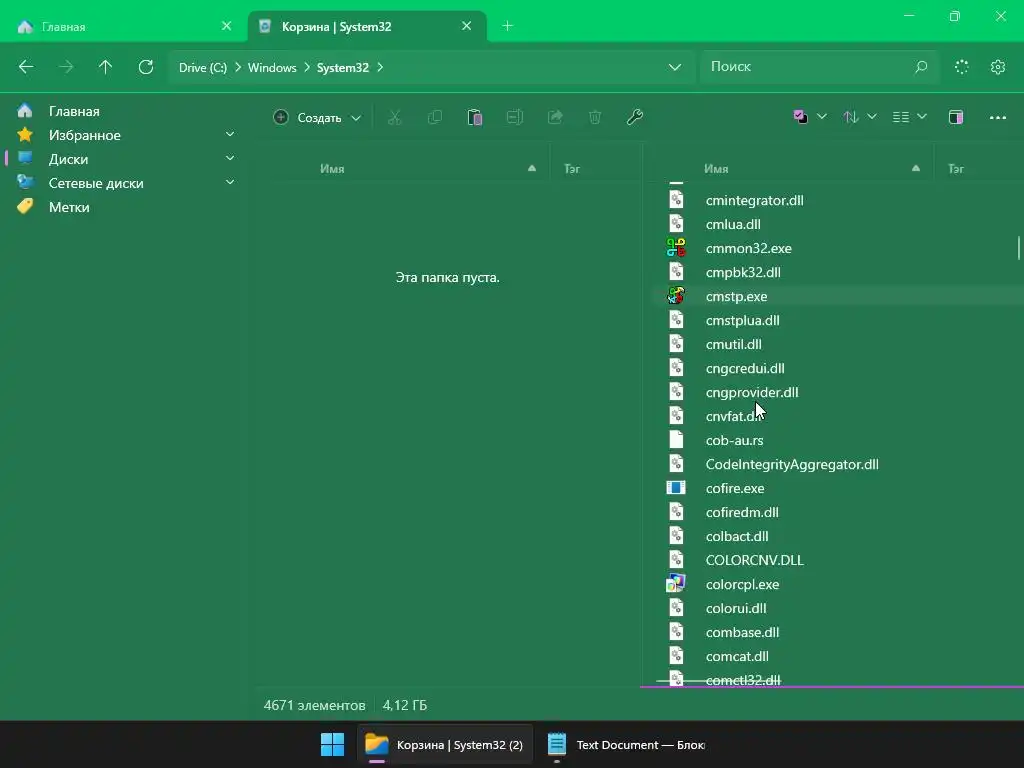The image size is (1024, 768).
Task: Click the Метки tag icon in sidebar
Action: (25, 207)
